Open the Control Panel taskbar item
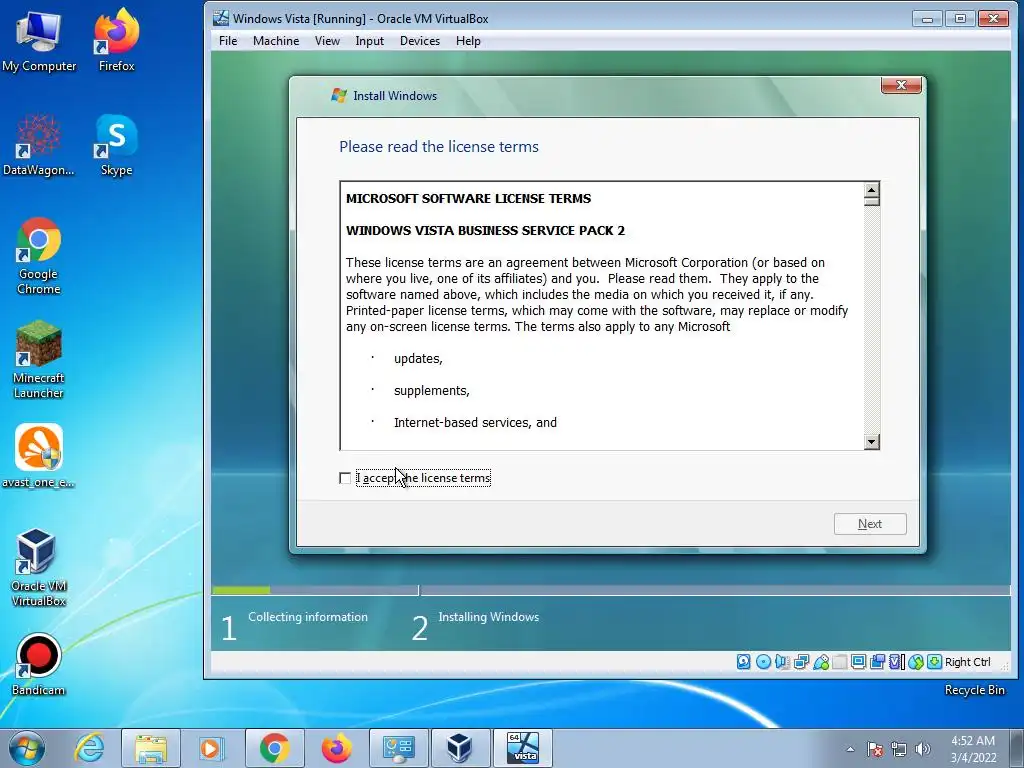Image resolution: width=1024 pixels, height=768 pixels. (x=398, y=748)
